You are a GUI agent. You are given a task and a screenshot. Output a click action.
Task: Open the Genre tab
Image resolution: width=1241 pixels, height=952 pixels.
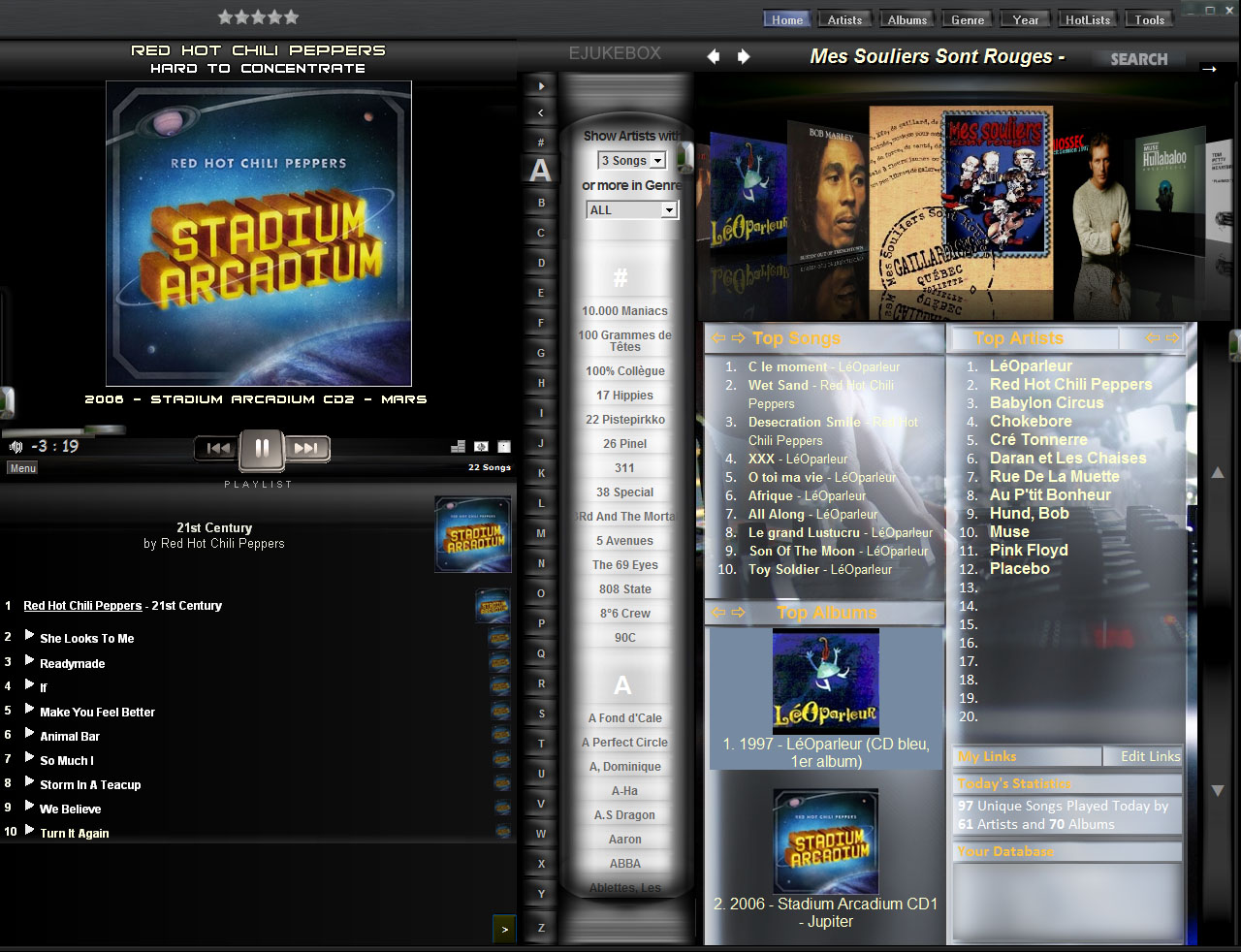tap(968, 19)
